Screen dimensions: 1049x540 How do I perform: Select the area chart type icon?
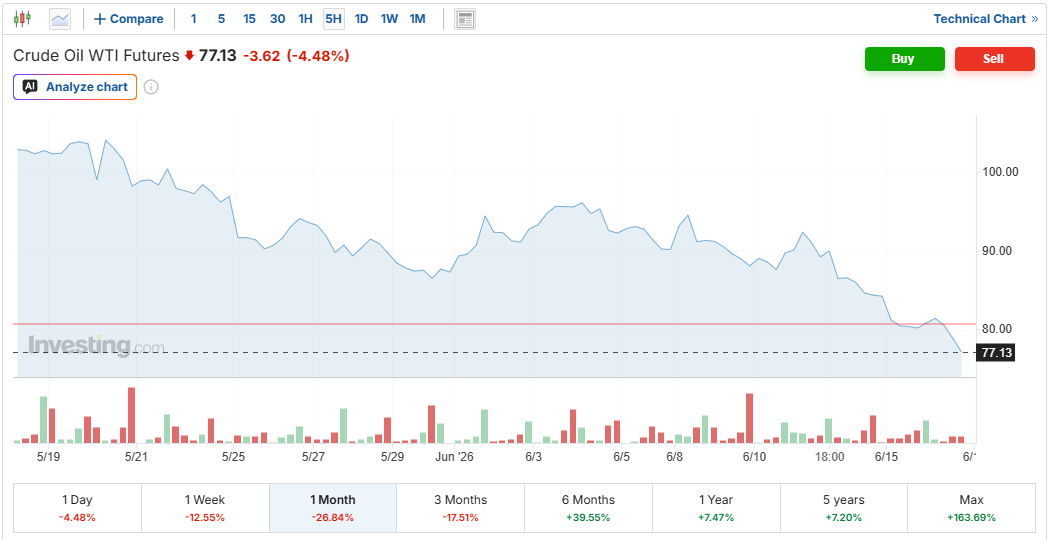pyautogui.click(x=60, y=19)
